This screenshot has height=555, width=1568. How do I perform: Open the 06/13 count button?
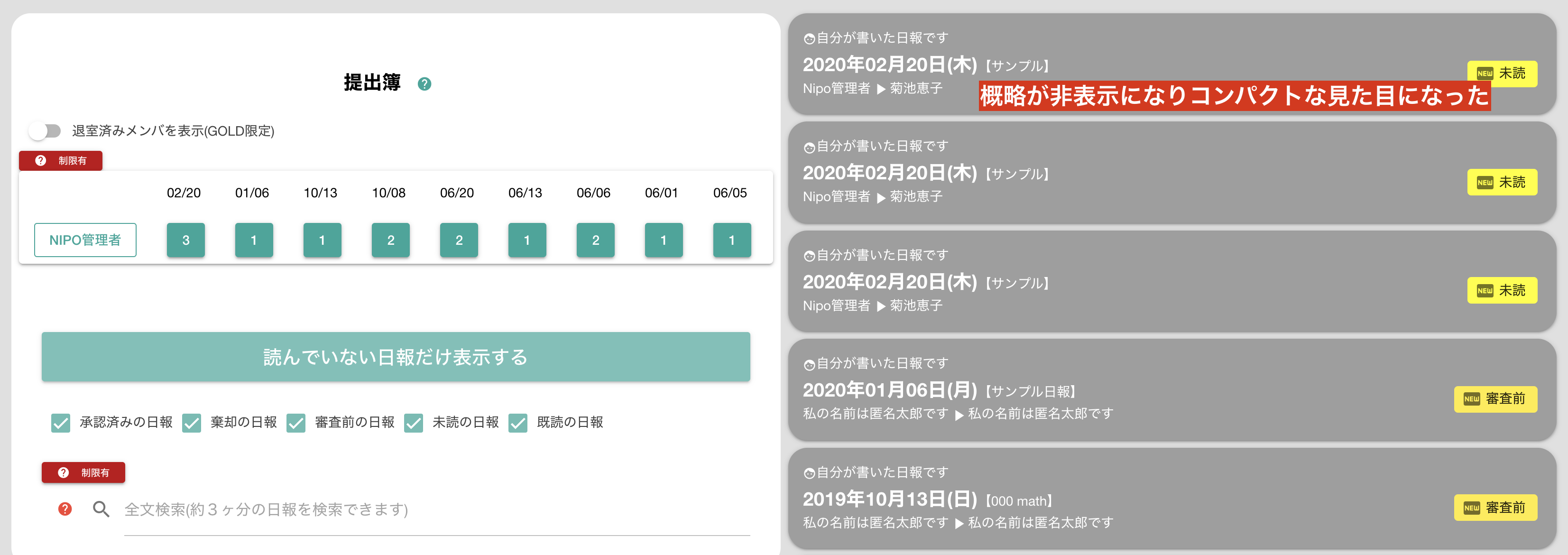tap(526, 240)
